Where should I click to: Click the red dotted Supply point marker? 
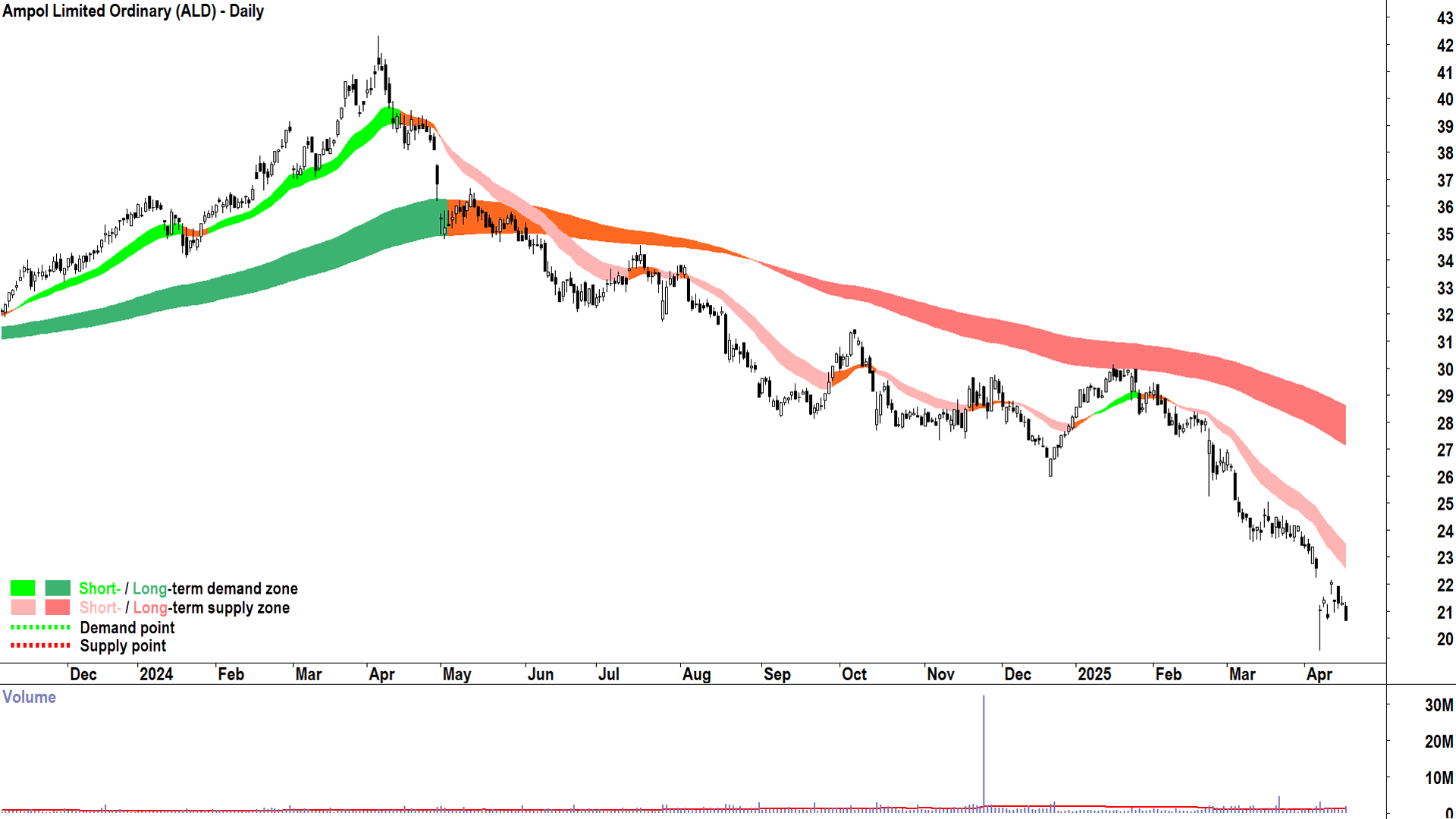click(40, 645)
